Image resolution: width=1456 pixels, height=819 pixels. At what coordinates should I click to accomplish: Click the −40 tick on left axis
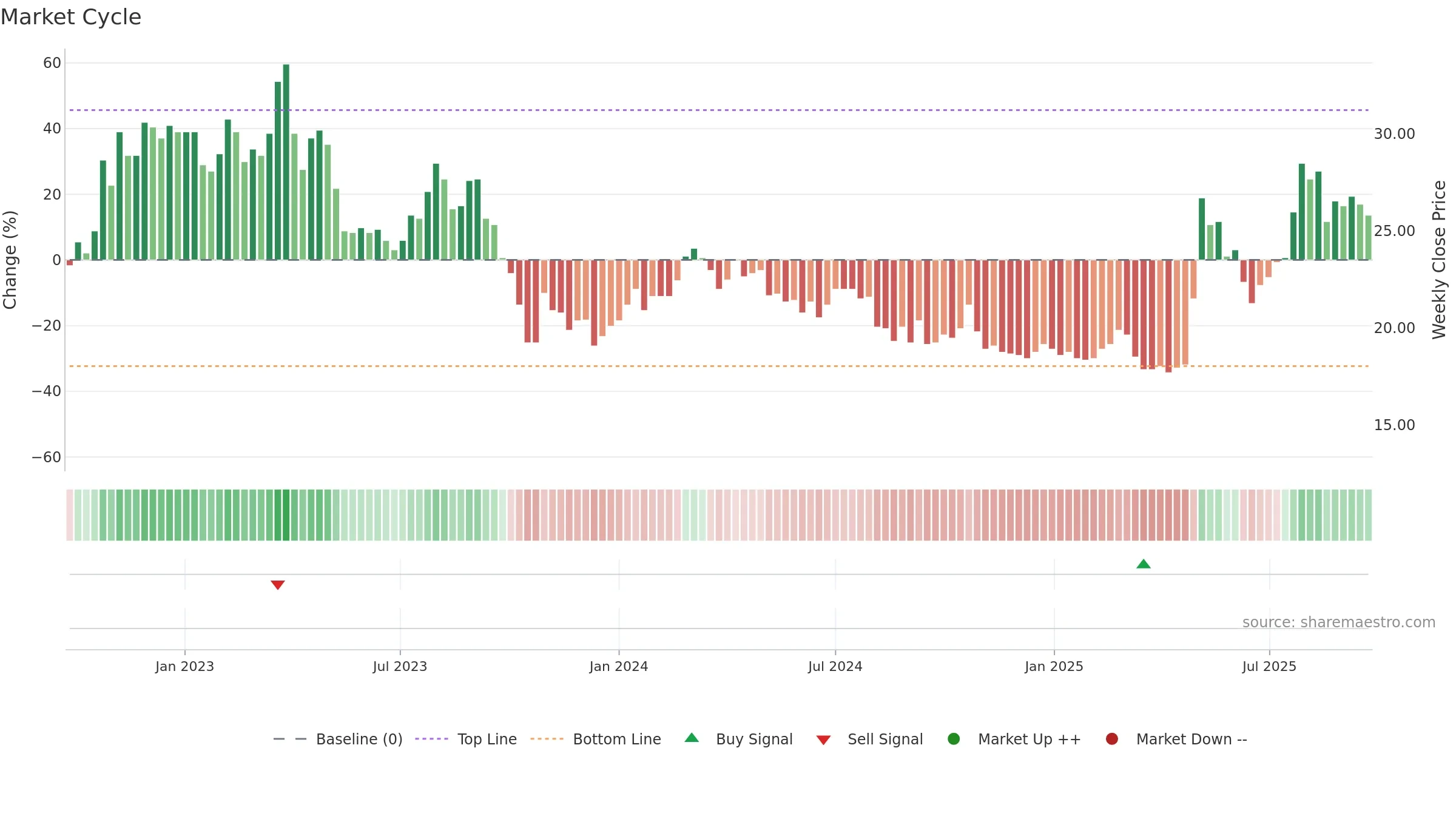point(47,391)
